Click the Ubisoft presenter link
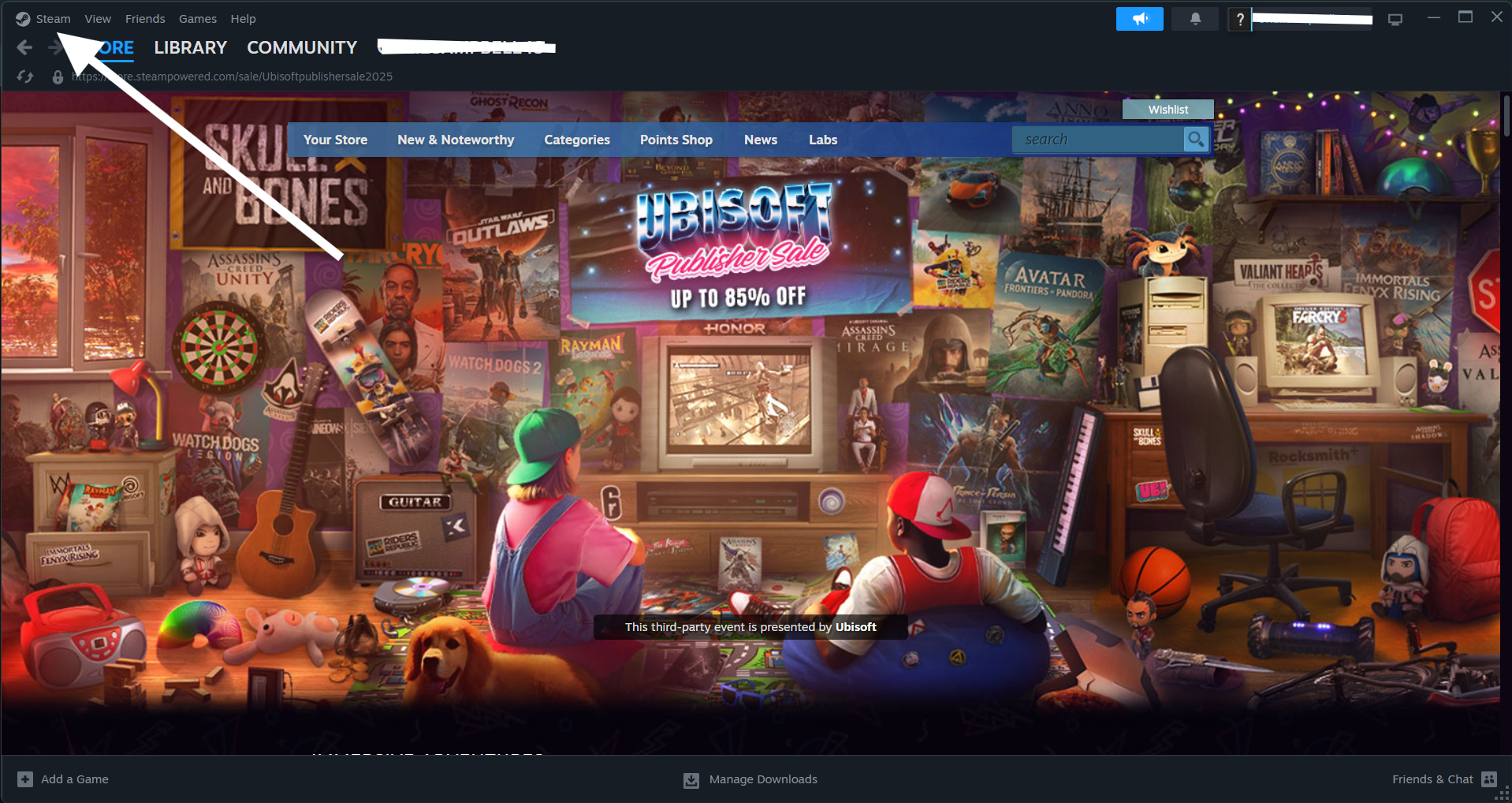The height and width of the screenshot is (803, 1512). point(855,627)
